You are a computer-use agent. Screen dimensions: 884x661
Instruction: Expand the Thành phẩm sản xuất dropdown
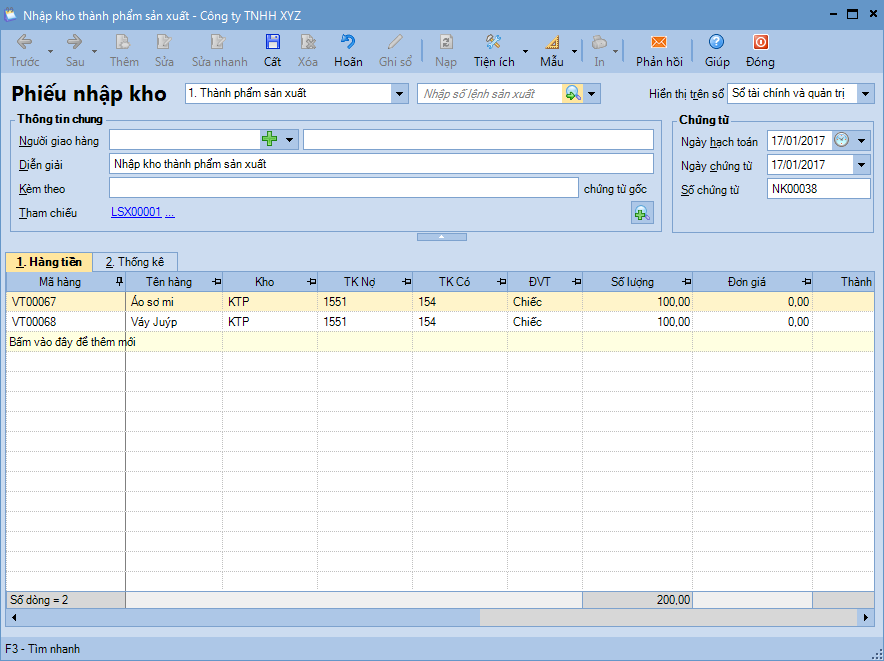pyautogui.click(x=400, y=93)
